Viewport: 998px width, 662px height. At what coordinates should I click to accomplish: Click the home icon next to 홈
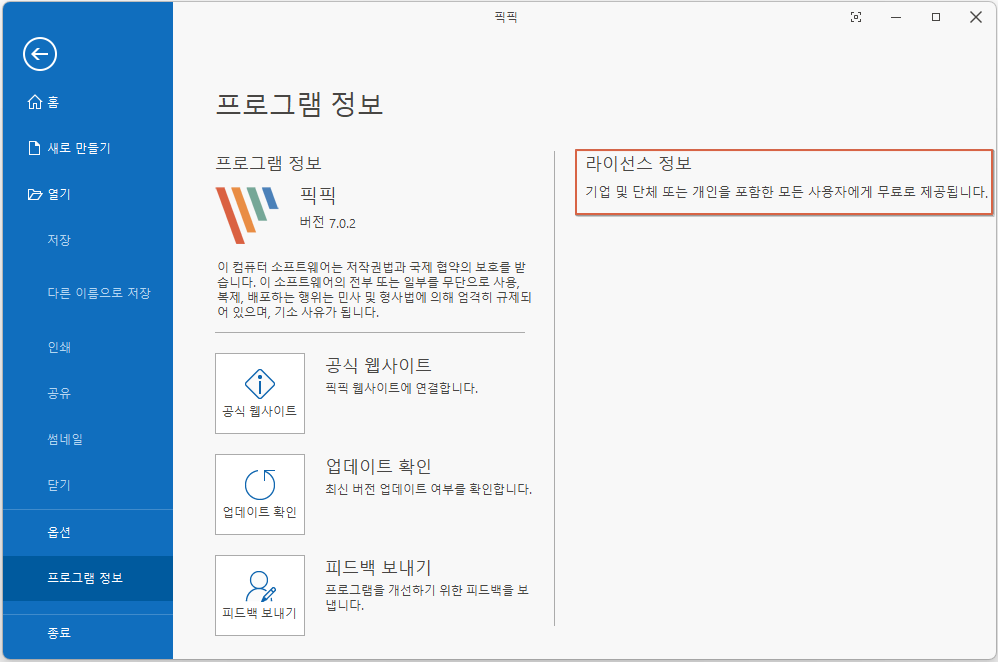pos(35,102)
